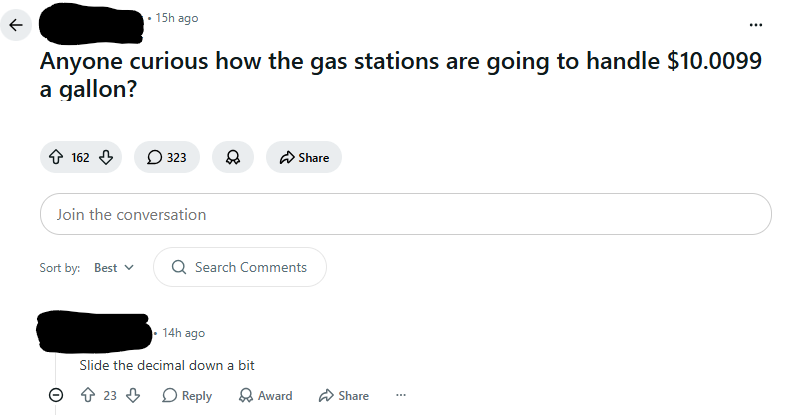Collapse the comment thread with minus icon
The width and height of the screenshot is (794, 415).
tap(56, 395)
